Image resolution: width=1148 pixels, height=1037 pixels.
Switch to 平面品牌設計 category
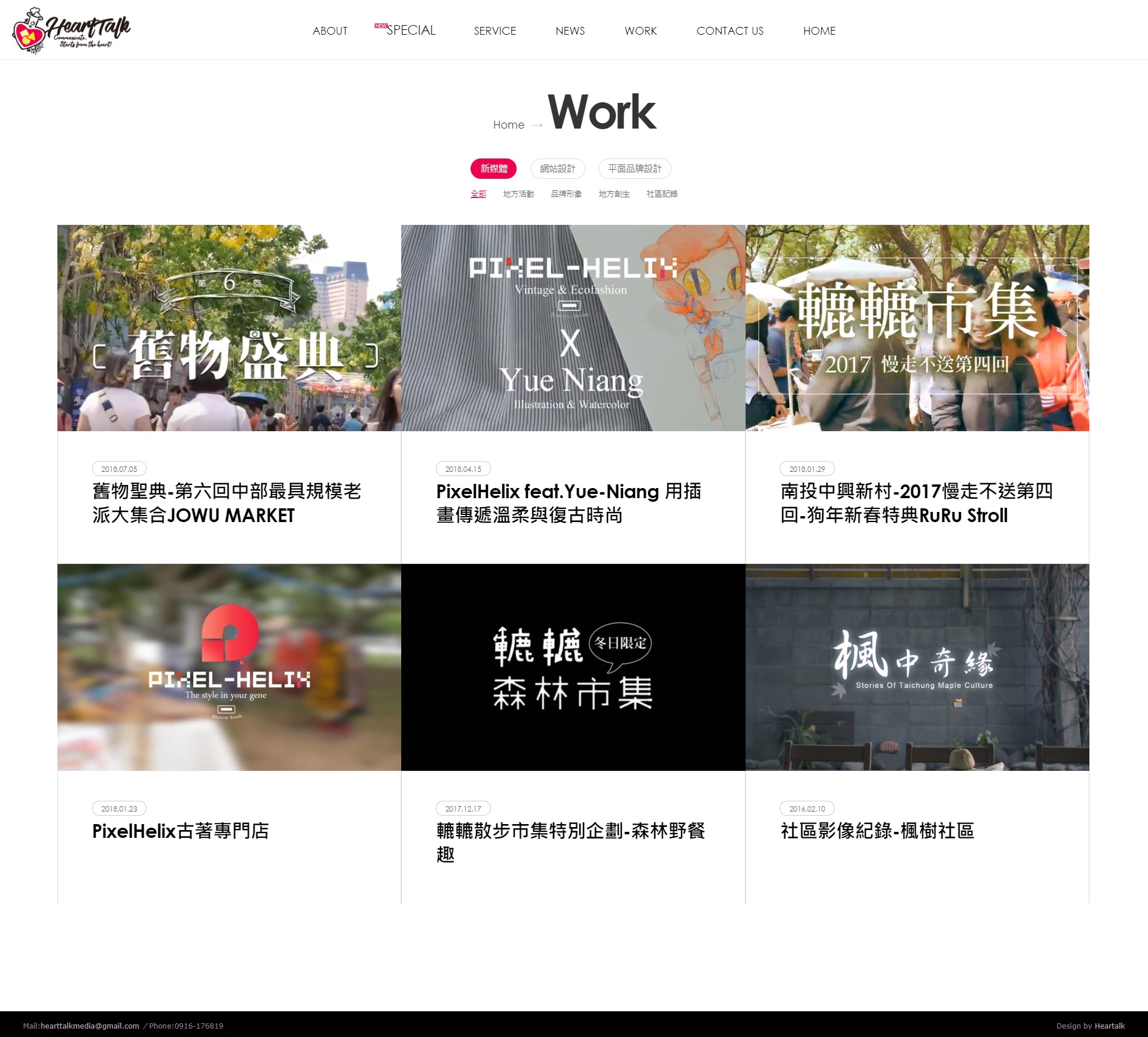pos(634,169)
